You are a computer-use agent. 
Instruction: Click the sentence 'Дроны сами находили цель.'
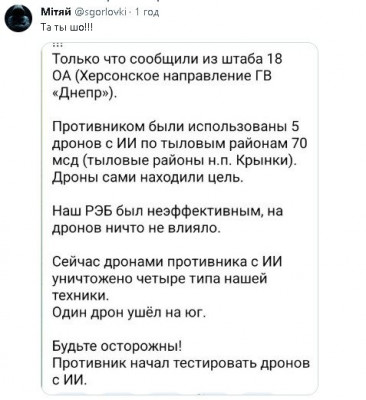(149, 178)
